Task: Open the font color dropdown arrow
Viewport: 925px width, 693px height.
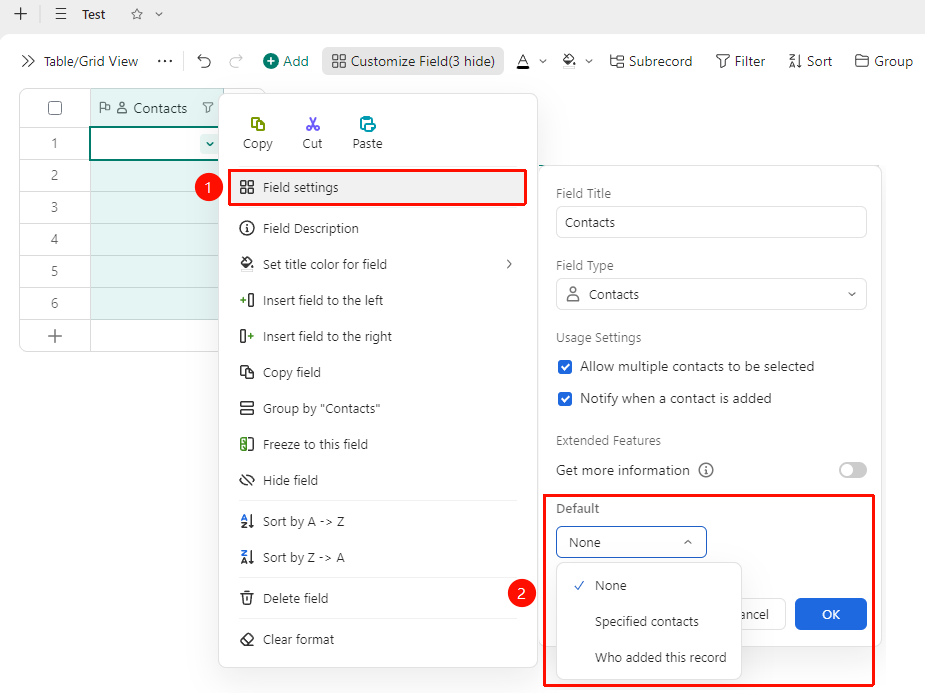Action: [x=543, y=61]
